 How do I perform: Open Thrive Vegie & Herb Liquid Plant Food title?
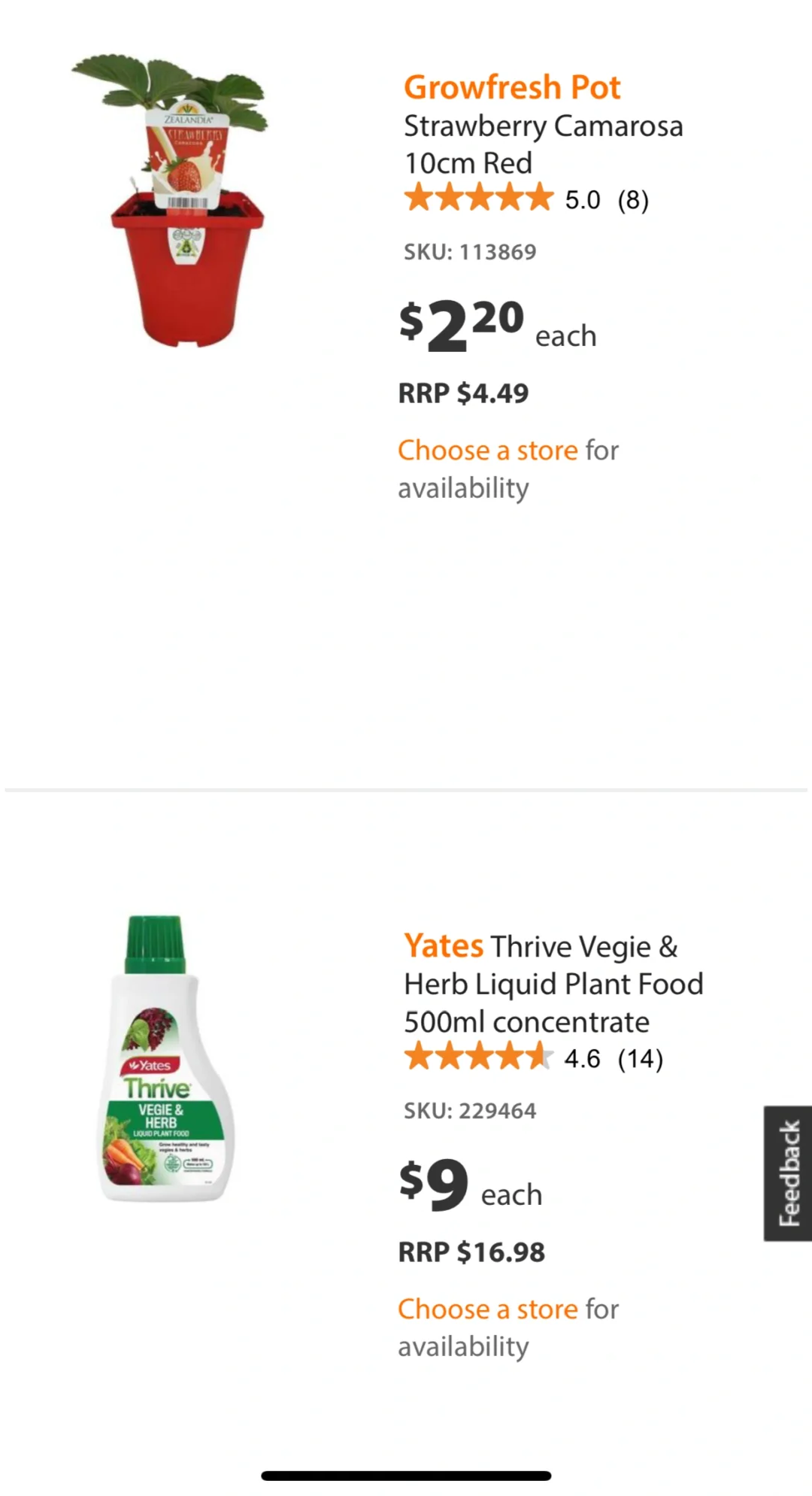(553, 984)
